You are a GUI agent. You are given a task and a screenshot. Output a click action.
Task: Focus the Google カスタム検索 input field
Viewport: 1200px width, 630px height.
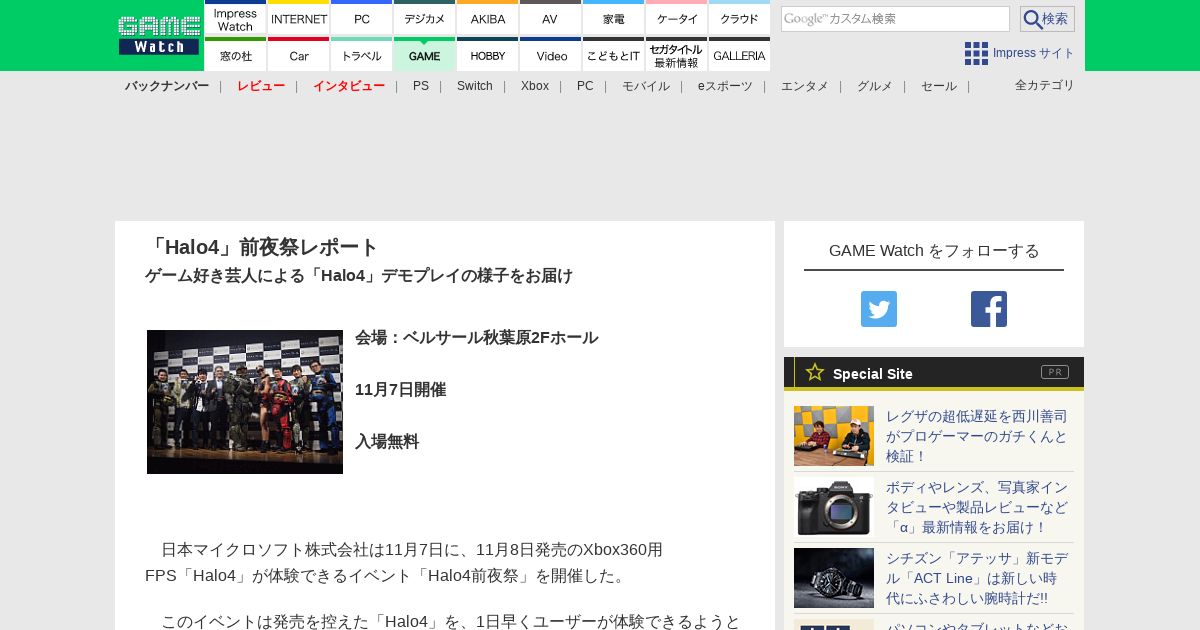point(895,19)
